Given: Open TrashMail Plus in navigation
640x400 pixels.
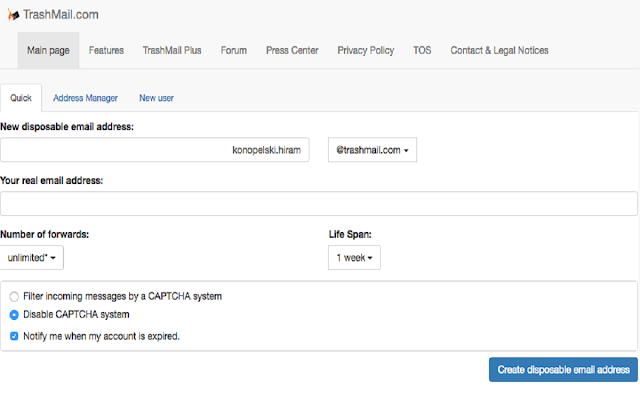Looking at the screenshot, I should [x=172, y=50].
